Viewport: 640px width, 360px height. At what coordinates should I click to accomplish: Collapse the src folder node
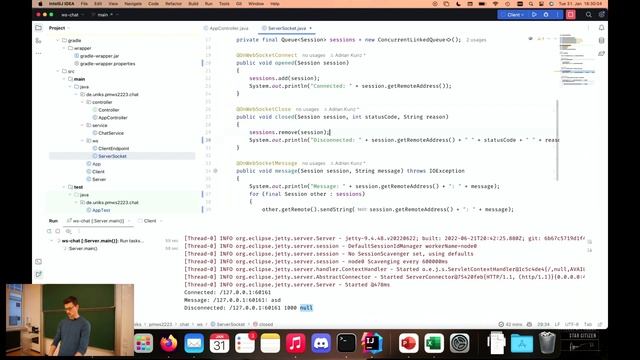[x=58, y=71]
